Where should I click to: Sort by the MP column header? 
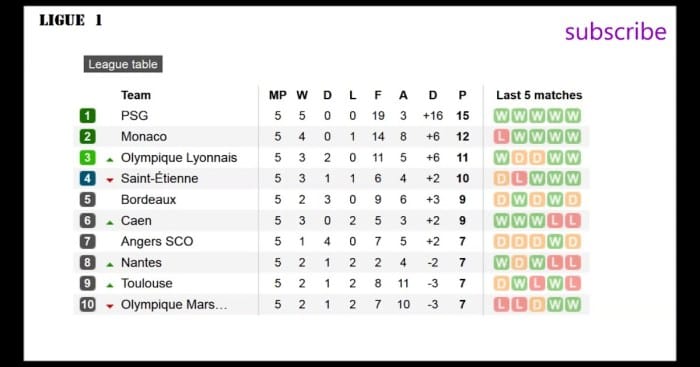[278, 95]
